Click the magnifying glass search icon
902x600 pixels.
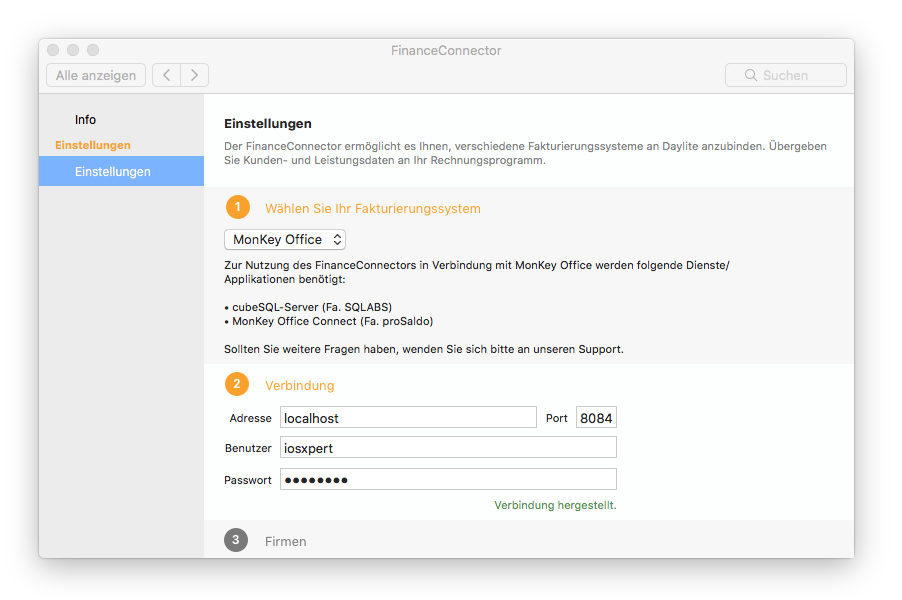(751, 75)
